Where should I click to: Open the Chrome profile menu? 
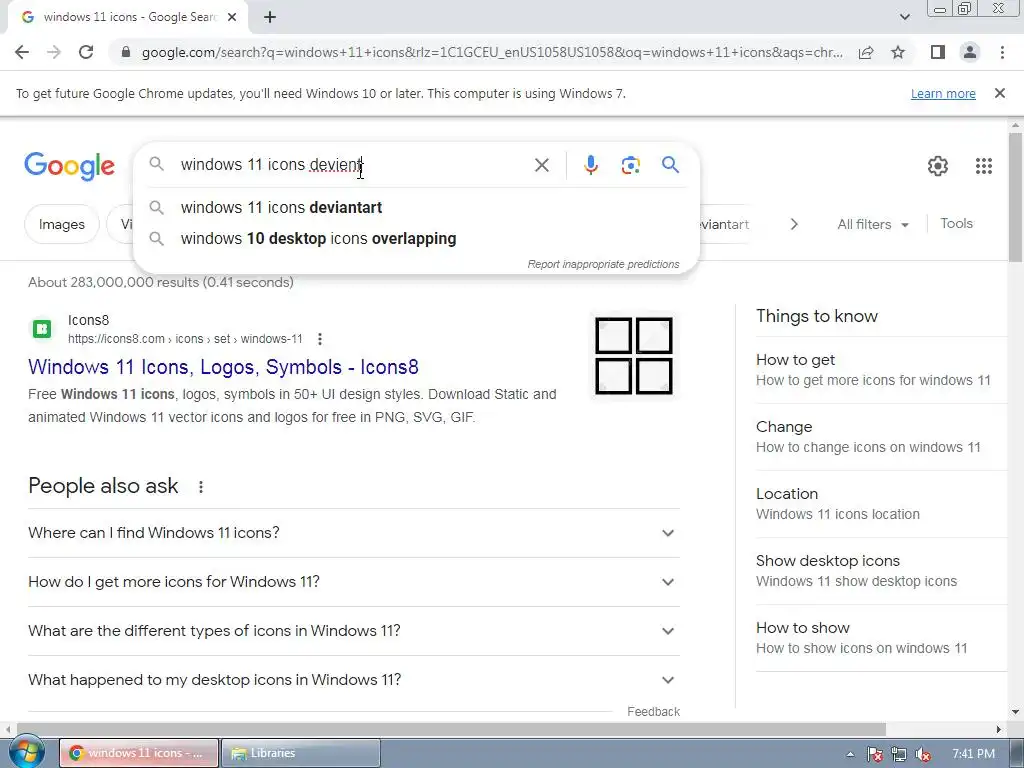click(970, 52)
